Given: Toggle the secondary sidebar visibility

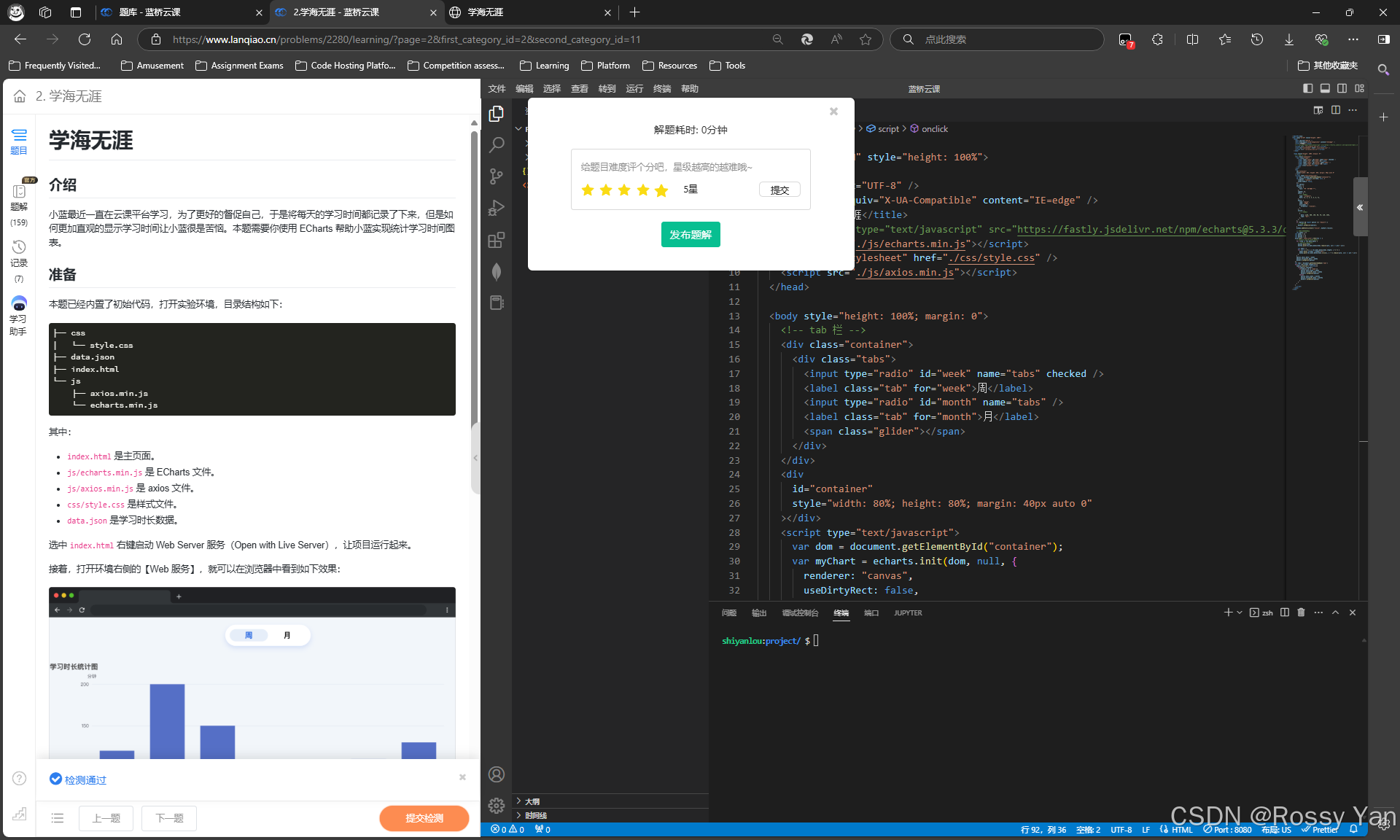Looking at the screenshot, I should (1342, 88).
